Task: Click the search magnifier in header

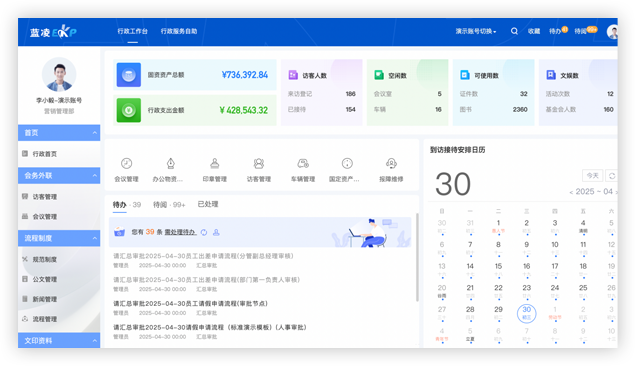Action: (x=514, y=31)
